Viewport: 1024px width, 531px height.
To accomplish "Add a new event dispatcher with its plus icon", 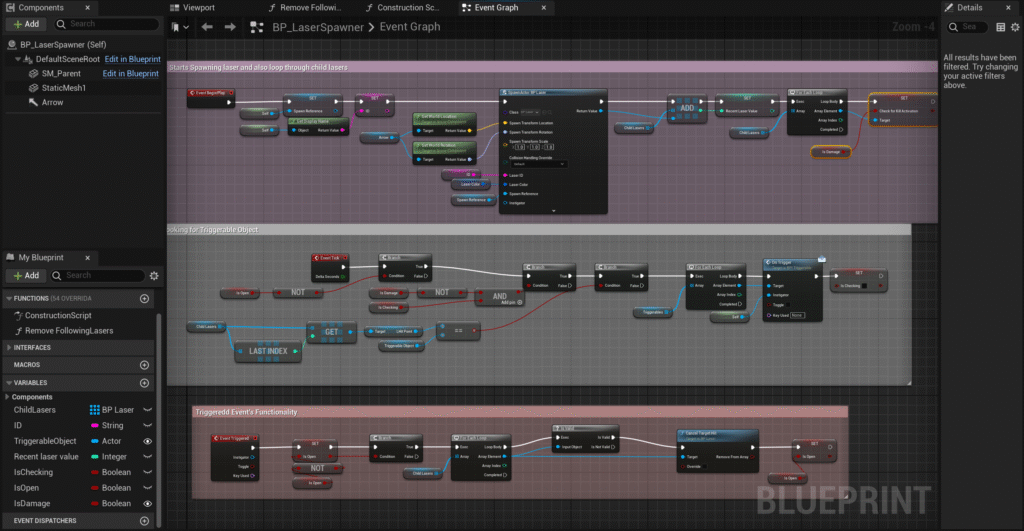I will [x=144, y=521].
